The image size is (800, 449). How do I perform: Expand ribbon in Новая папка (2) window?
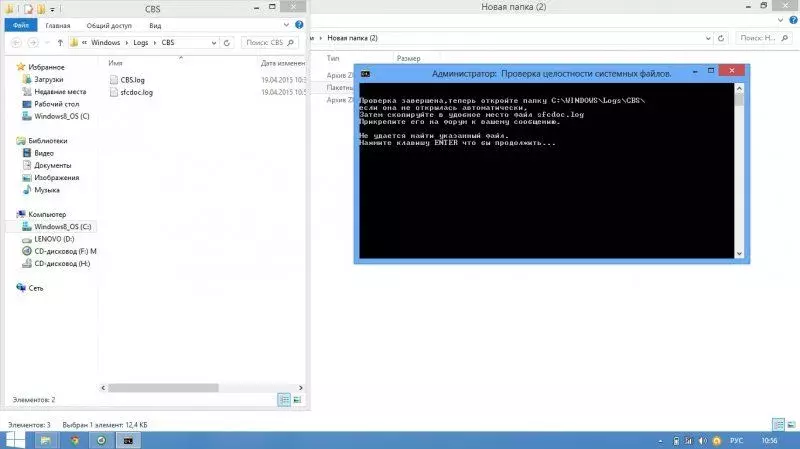pos(781,20)
